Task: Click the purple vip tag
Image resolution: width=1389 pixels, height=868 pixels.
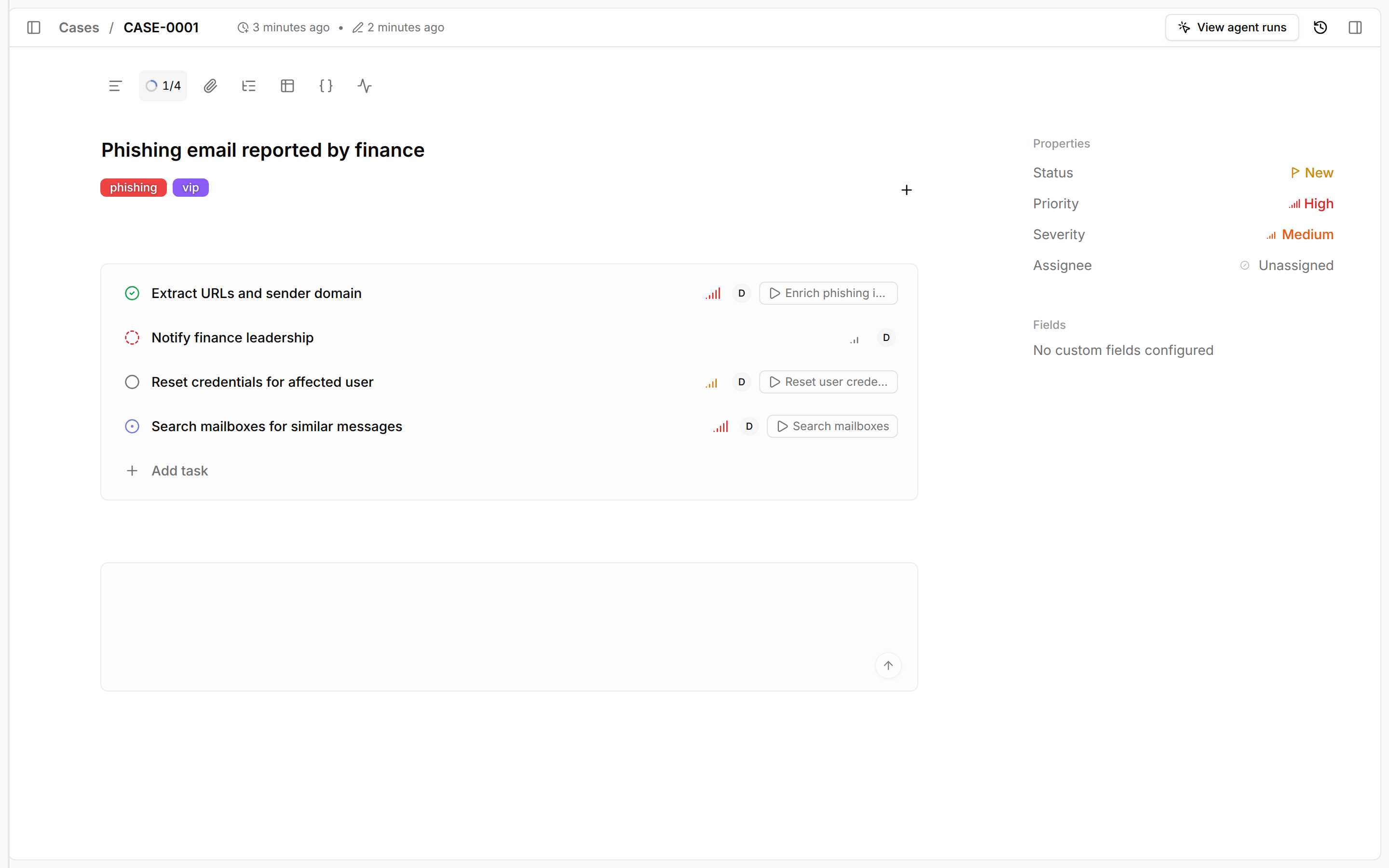Action: coord(191,188)
